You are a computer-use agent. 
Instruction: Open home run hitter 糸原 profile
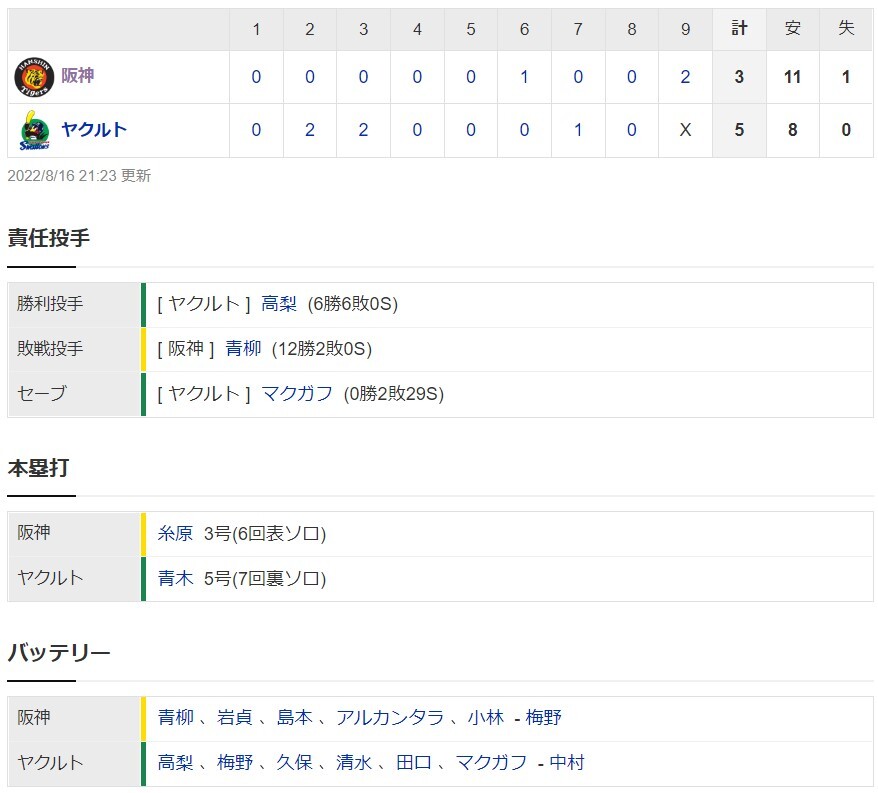coord(175,533)
